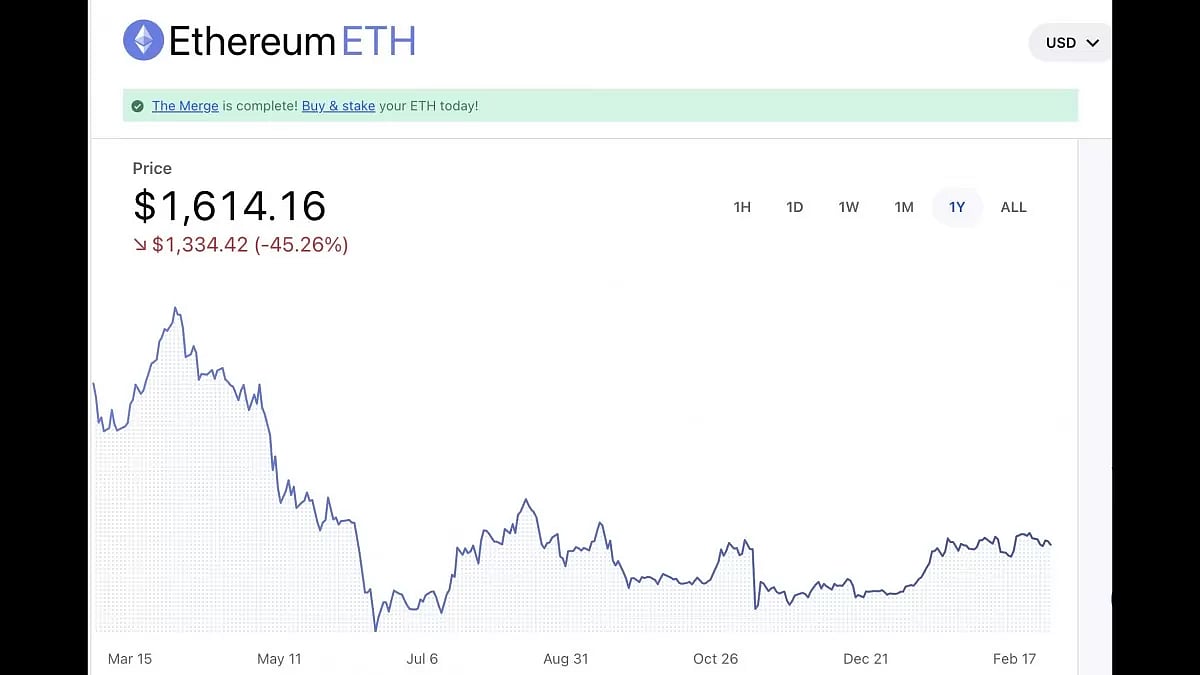Open The Merge link
Screen dimensions: 1200x675
click(185, 105)
